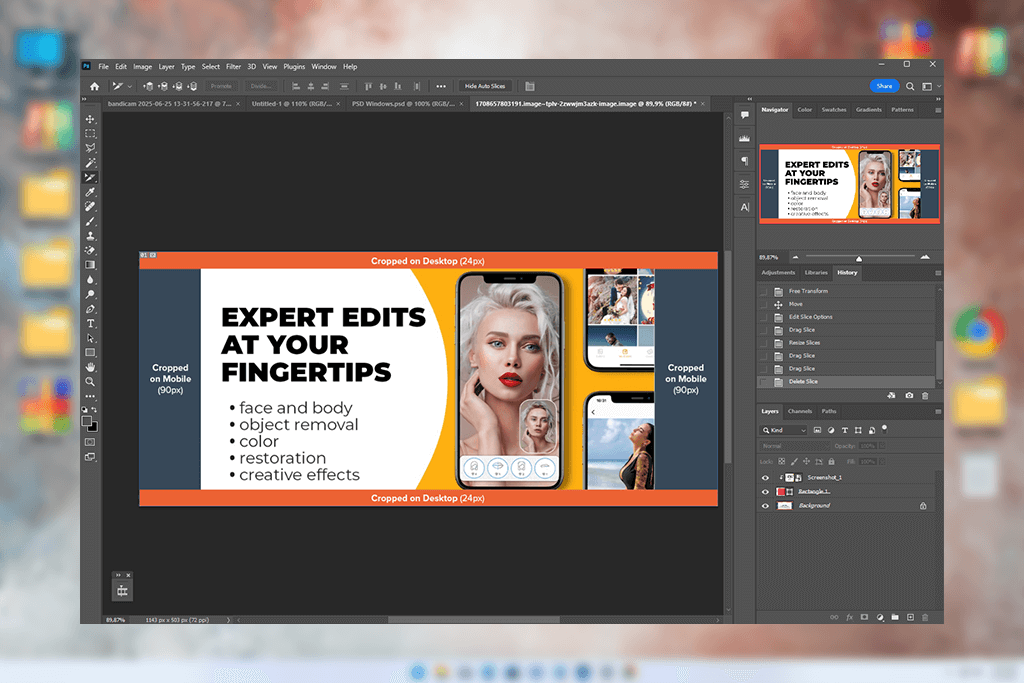Viewport: 1024px width, 683px height.
Task: Open the Kind filter dropdown in Layers
Action: [784, 430]
